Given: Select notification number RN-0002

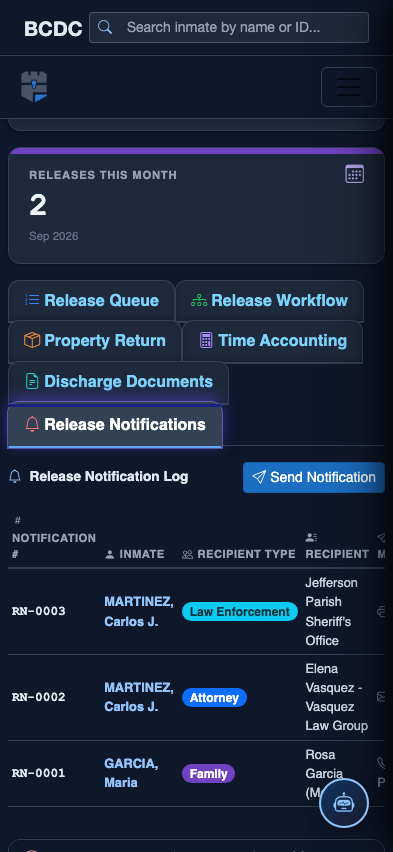Looking at the screenshot, I should (x=39, y=697).
